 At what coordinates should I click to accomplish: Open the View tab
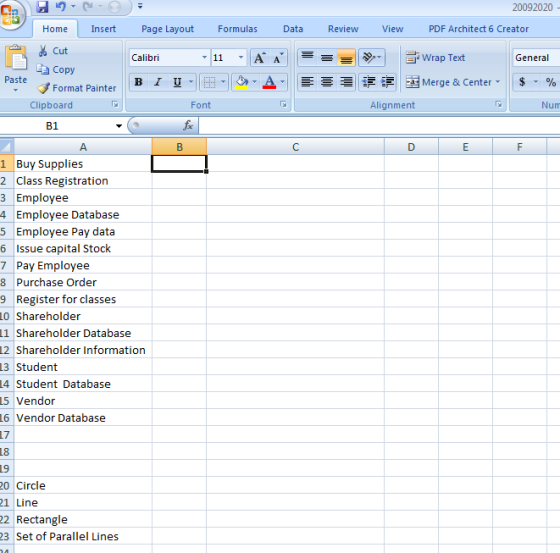(392, 29)
